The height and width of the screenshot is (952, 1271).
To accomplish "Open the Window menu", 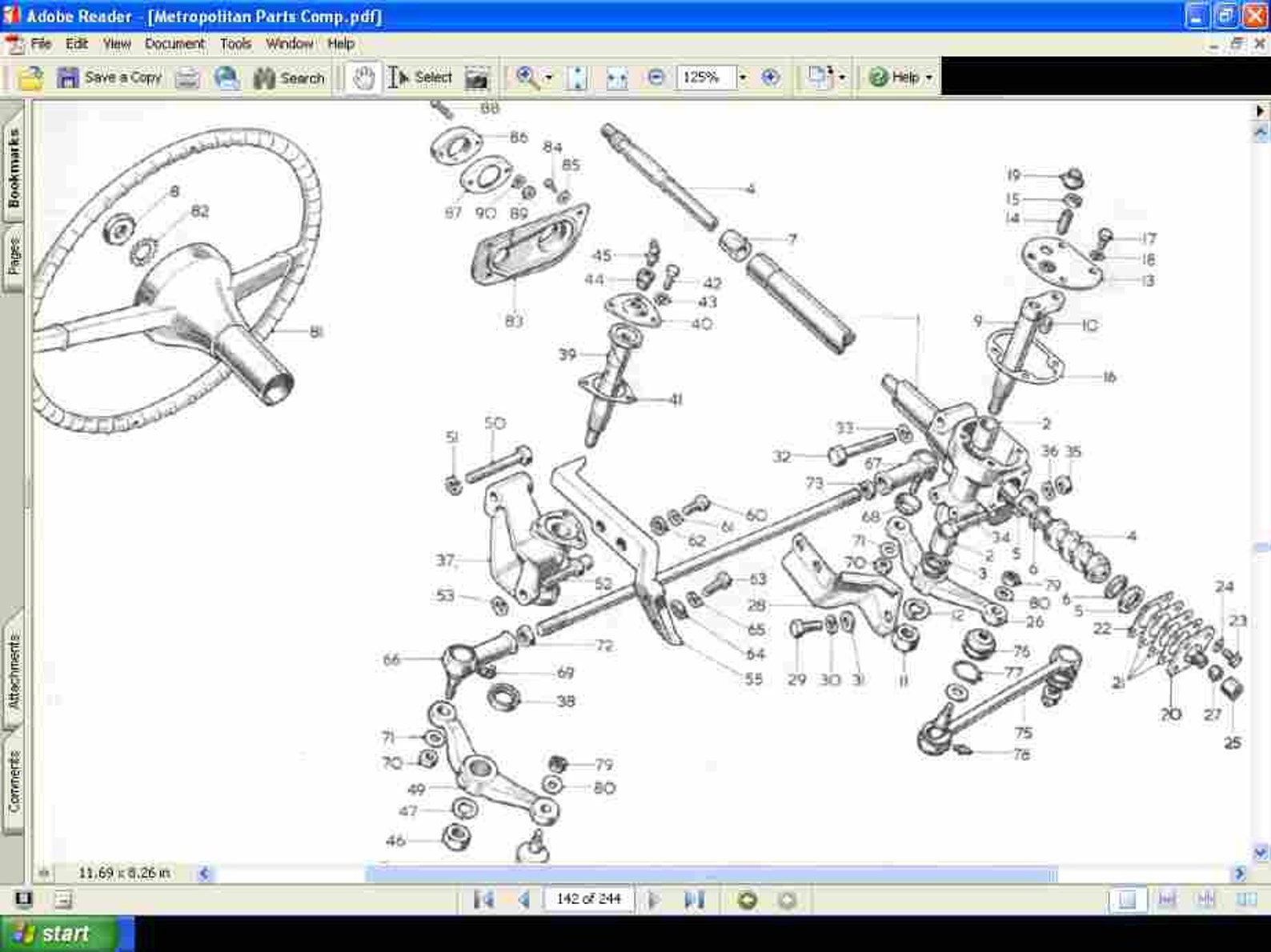I will (289, 44).
